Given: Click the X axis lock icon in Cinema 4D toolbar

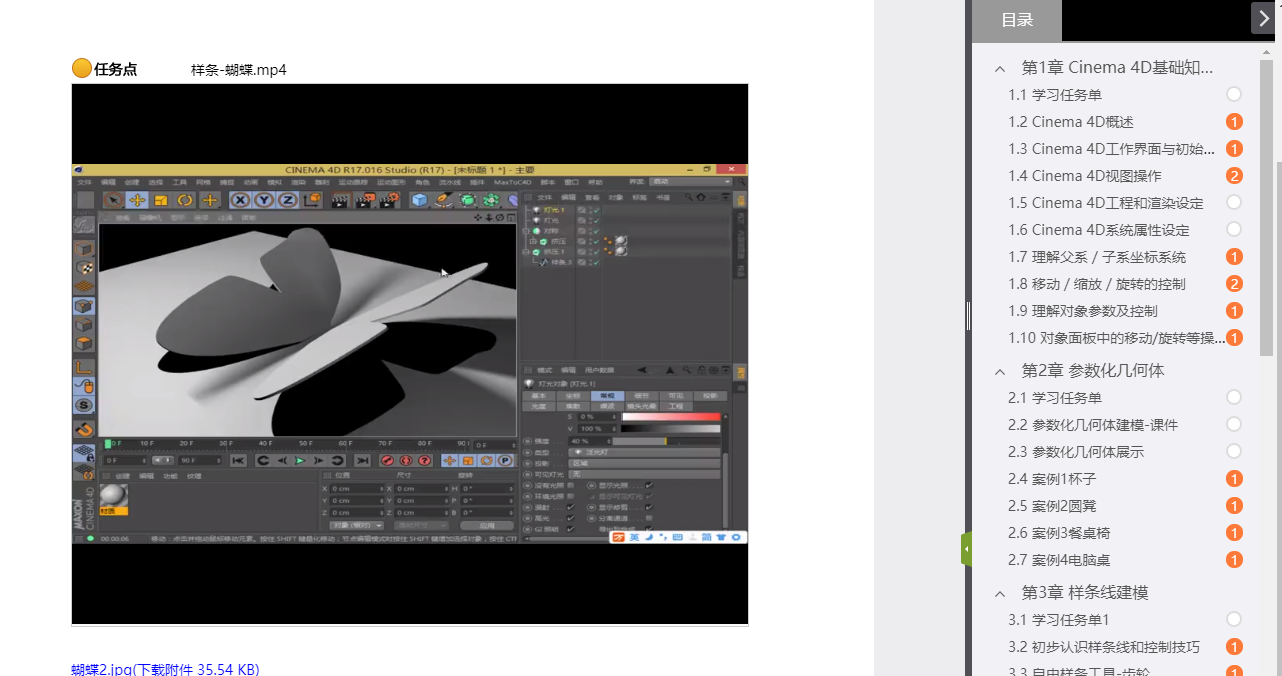Looking at the screenshot, I should pos(240,200).
